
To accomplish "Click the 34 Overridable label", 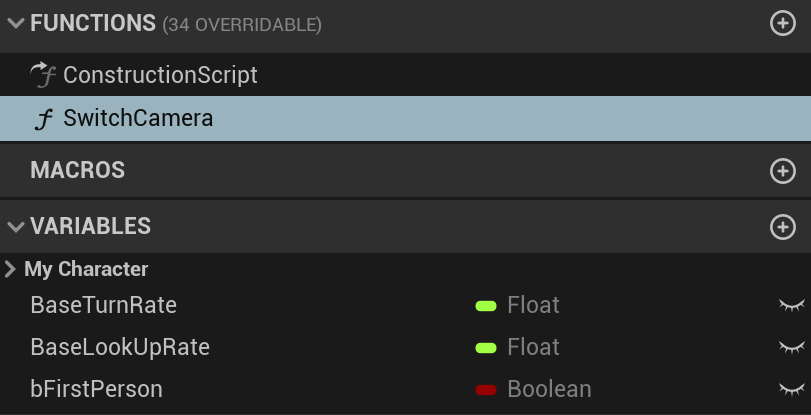I will (x=242, y=24).
